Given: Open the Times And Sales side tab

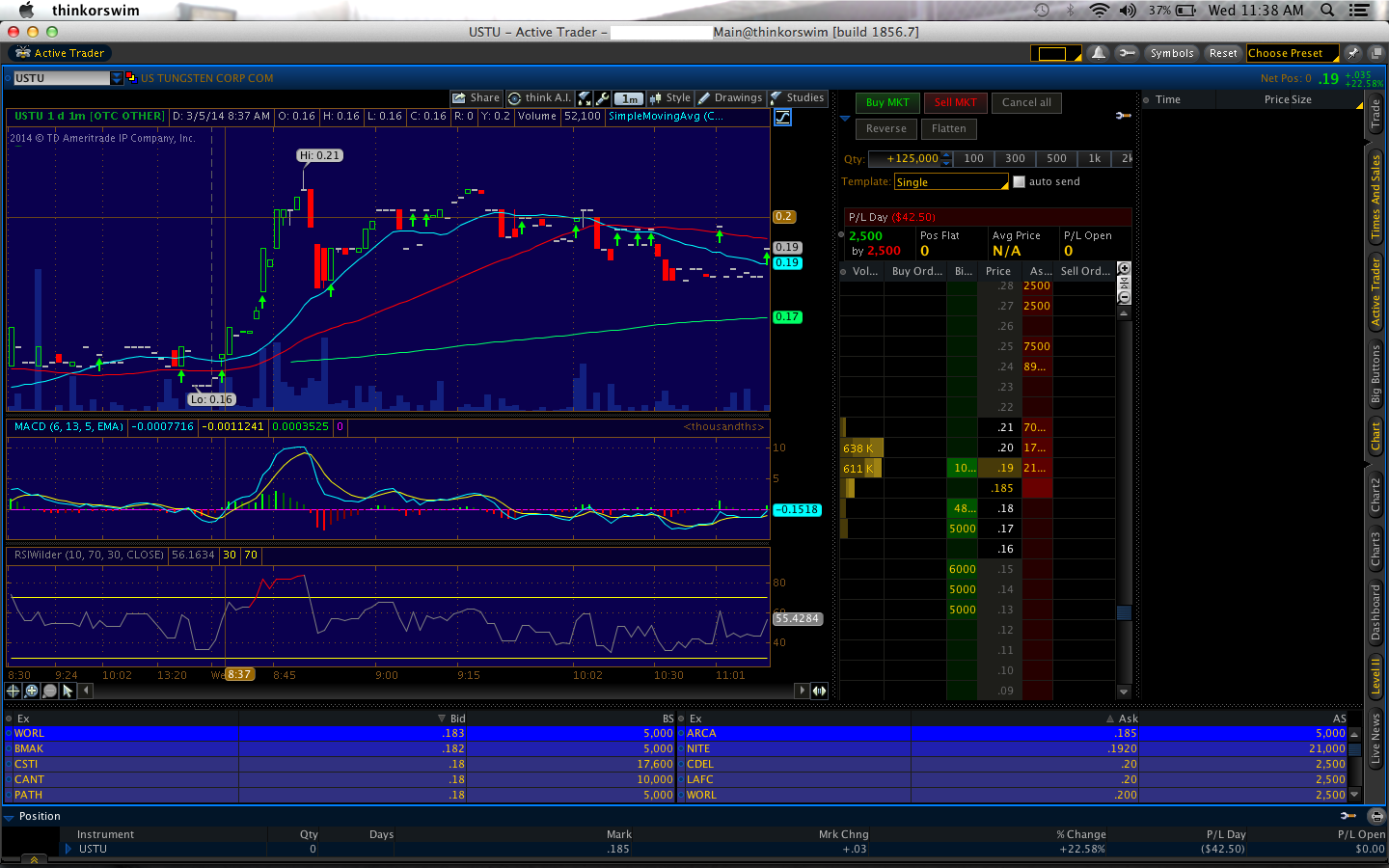Looking at the screenshot, I should pos(1376,197).
